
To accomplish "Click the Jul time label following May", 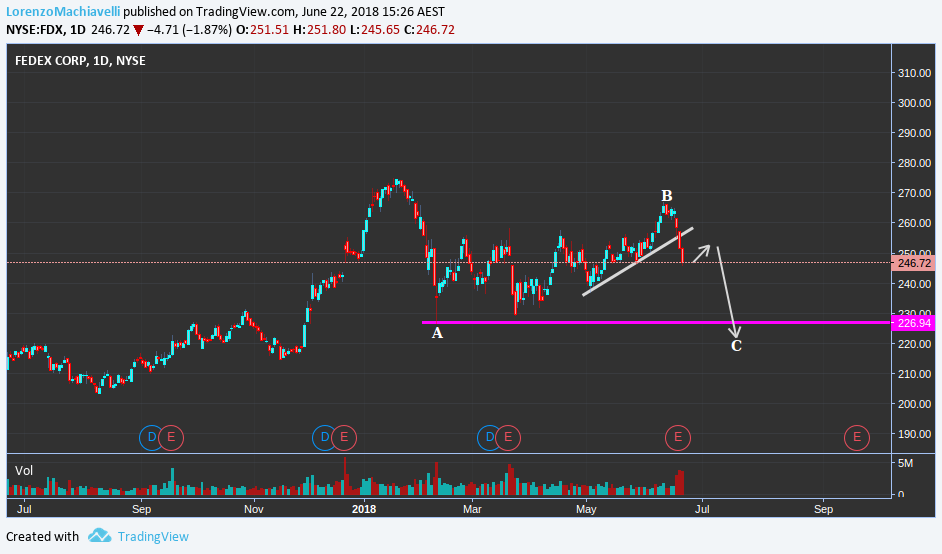I will [702, 509].
